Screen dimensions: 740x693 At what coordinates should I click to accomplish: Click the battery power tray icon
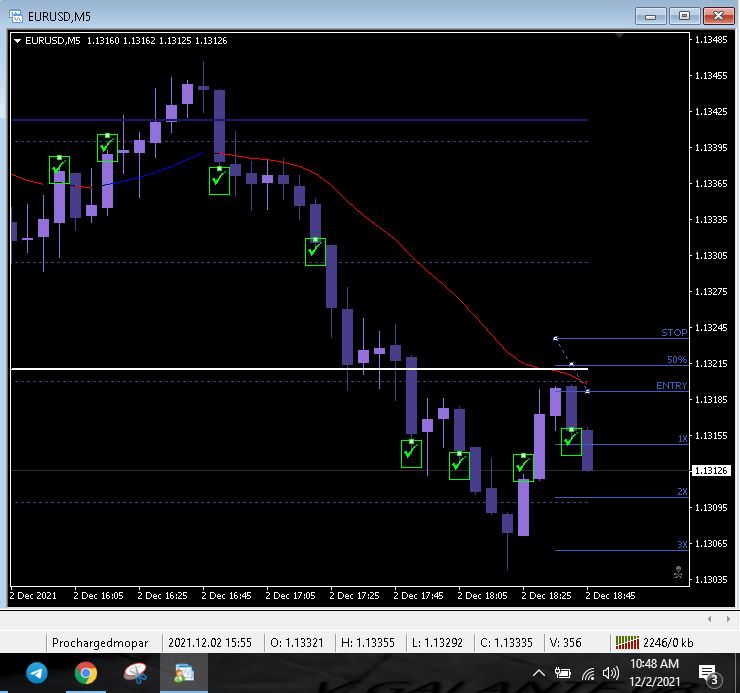pos(563,673)
